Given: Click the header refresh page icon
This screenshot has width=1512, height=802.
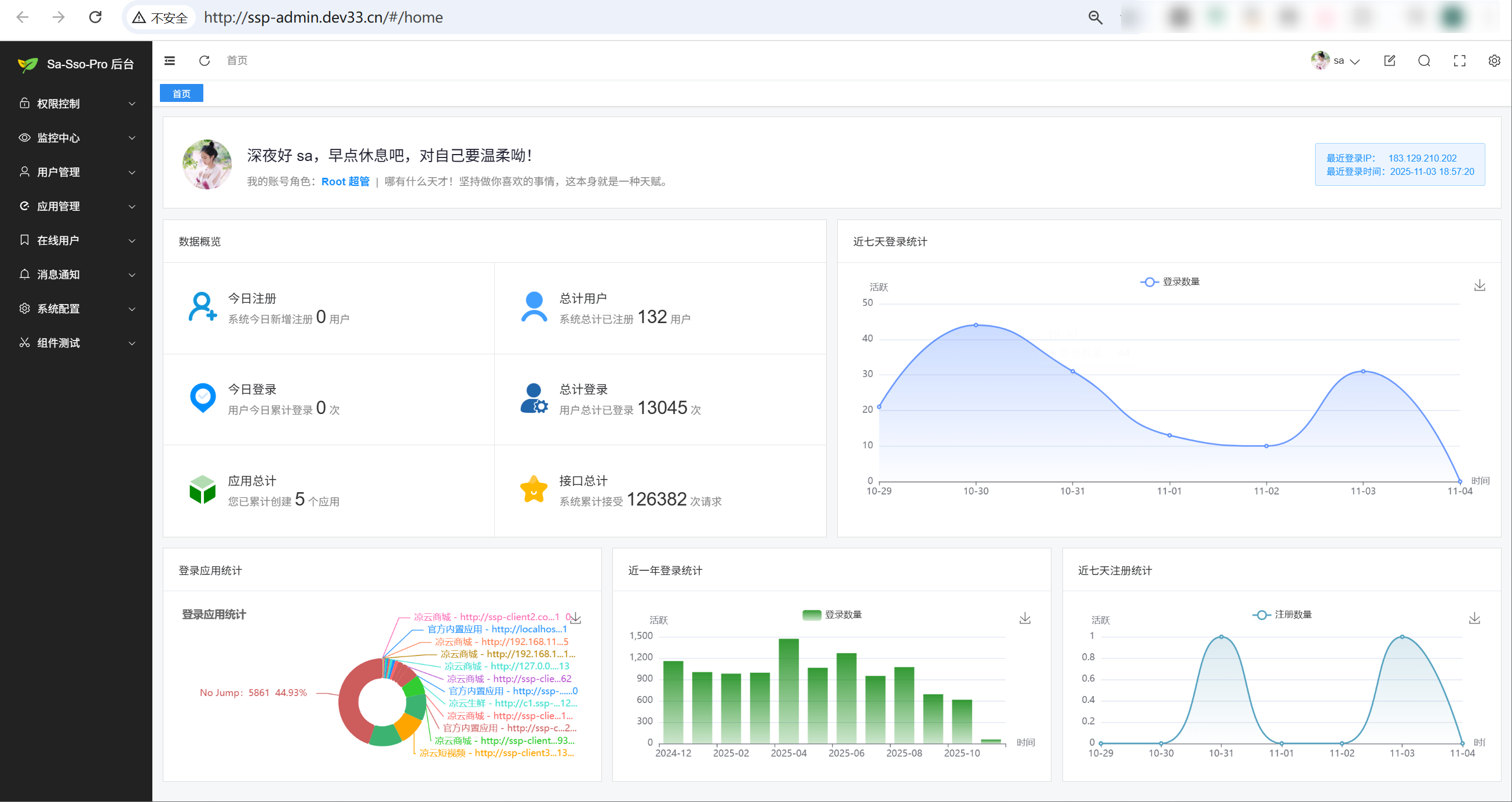Looking at the screenshot, I should pos(204,60).
